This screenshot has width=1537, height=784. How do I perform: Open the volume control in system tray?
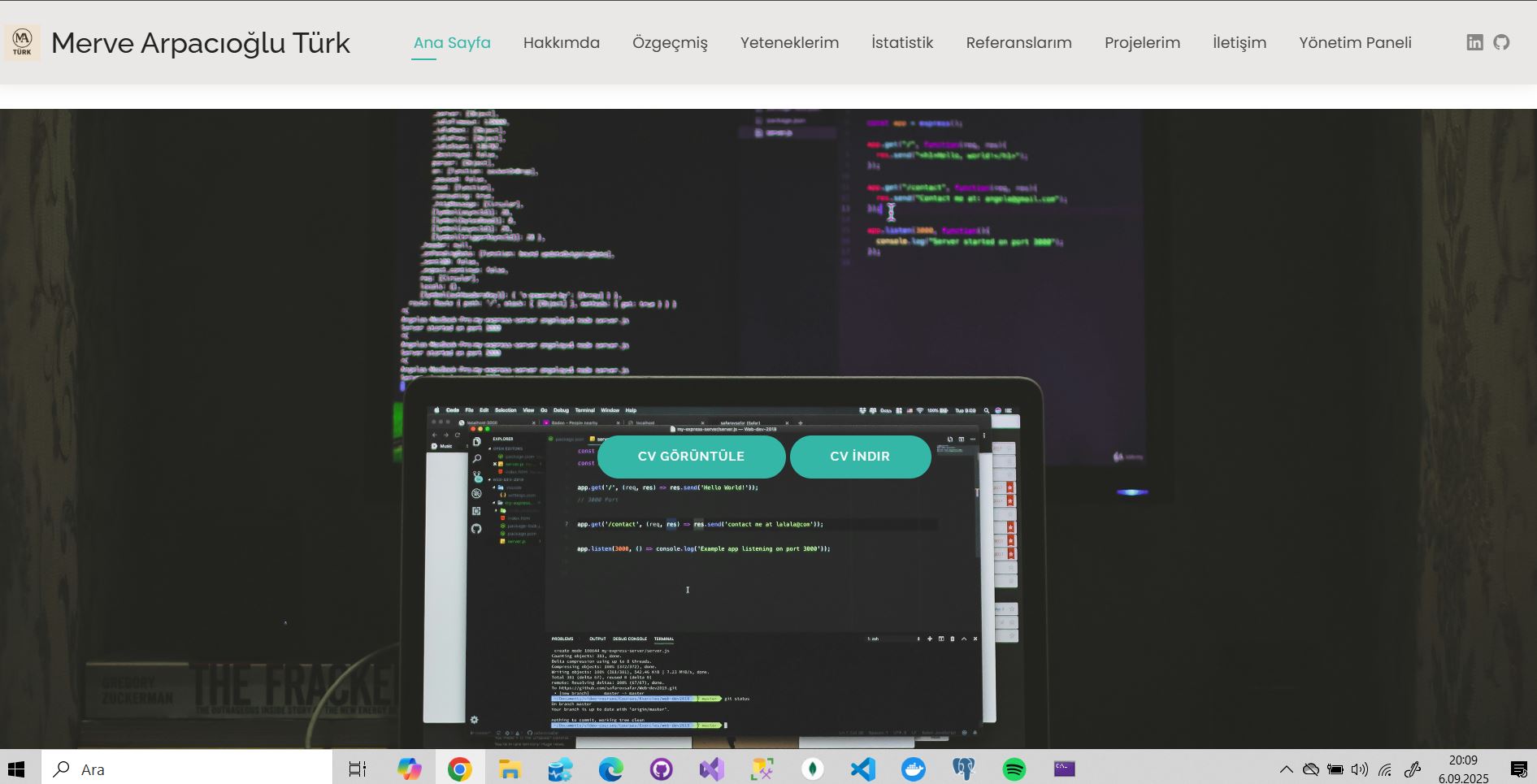tap(1359, 769)
